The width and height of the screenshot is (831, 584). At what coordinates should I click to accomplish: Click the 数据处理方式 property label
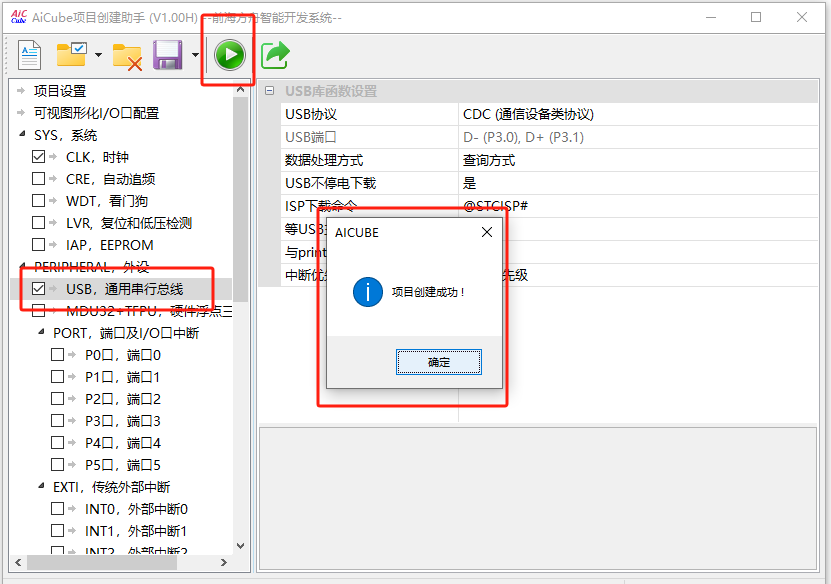[x=324, y=161]
